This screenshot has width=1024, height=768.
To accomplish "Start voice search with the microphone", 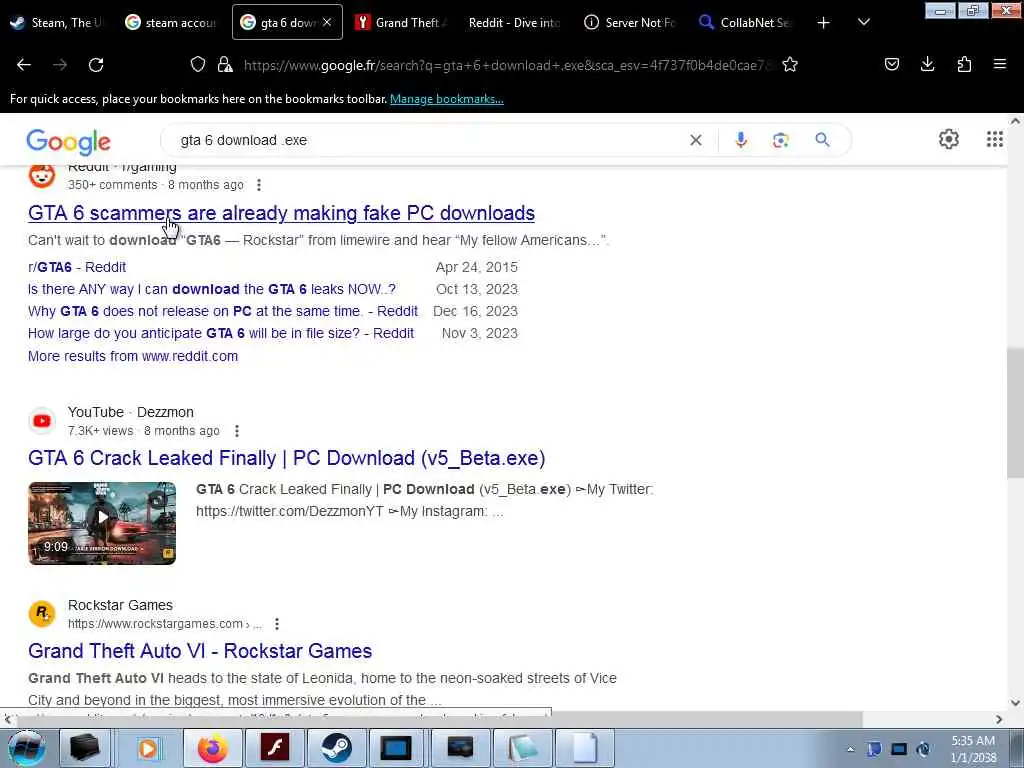I will 741,140.
